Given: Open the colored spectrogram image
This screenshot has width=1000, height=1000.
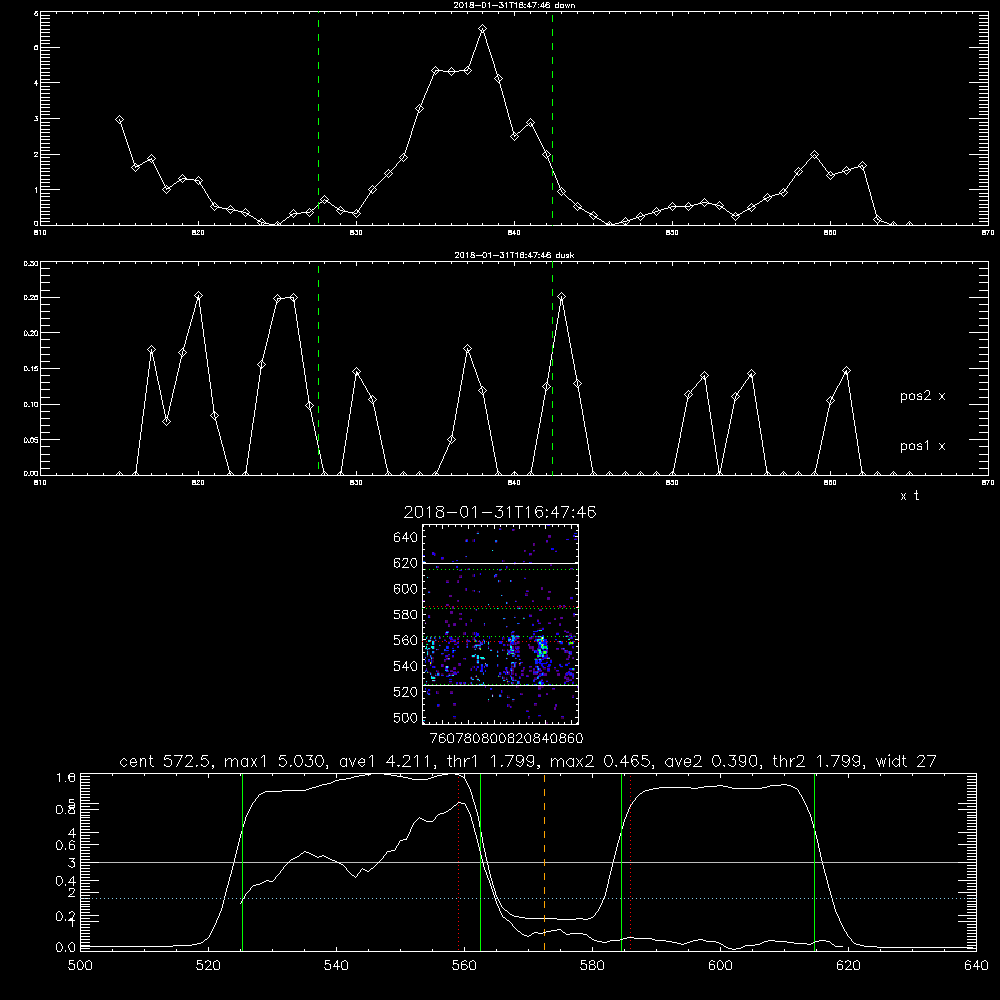Looking at the screenshot, I should (x=500, y=624).
